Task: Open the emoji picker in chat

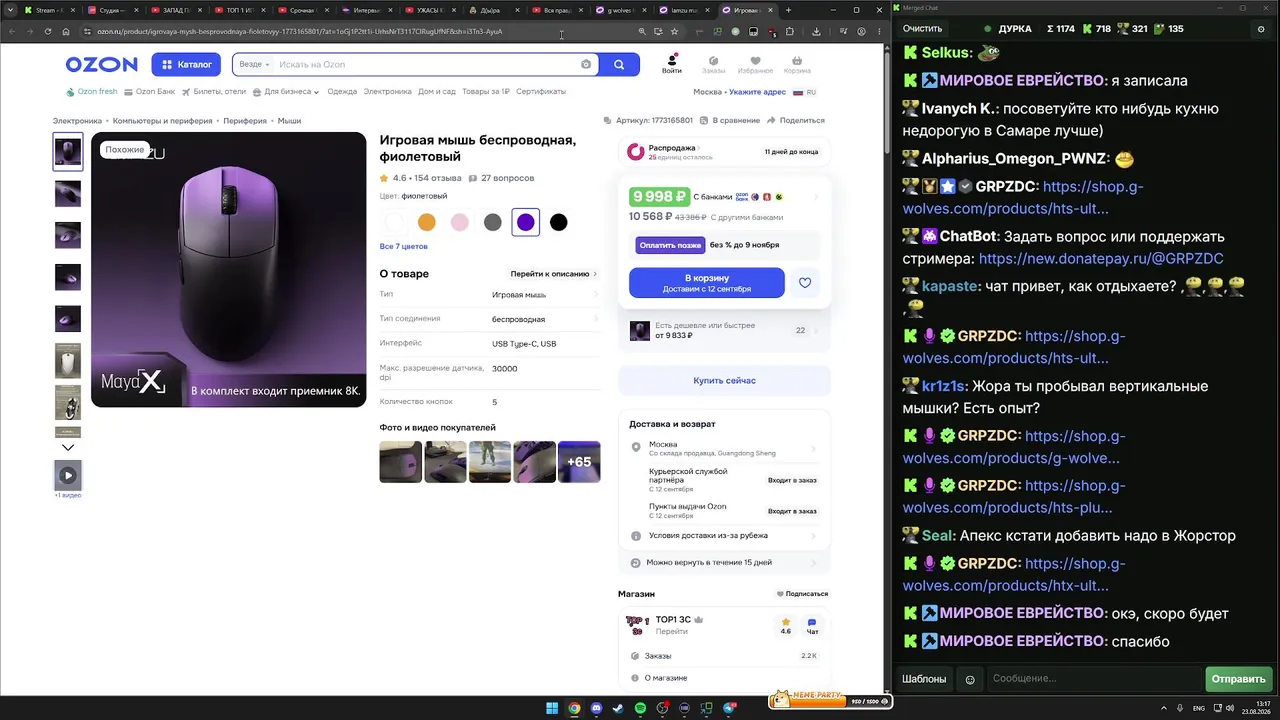Action: 969,679
